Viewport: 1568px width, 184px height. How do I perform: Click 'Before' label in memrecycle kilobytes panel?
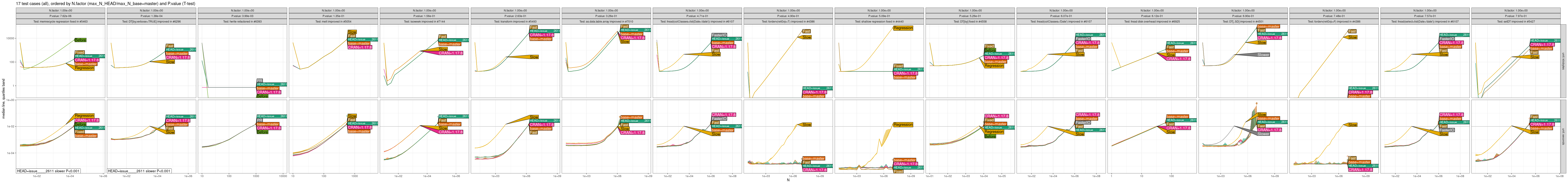point(80,40)
